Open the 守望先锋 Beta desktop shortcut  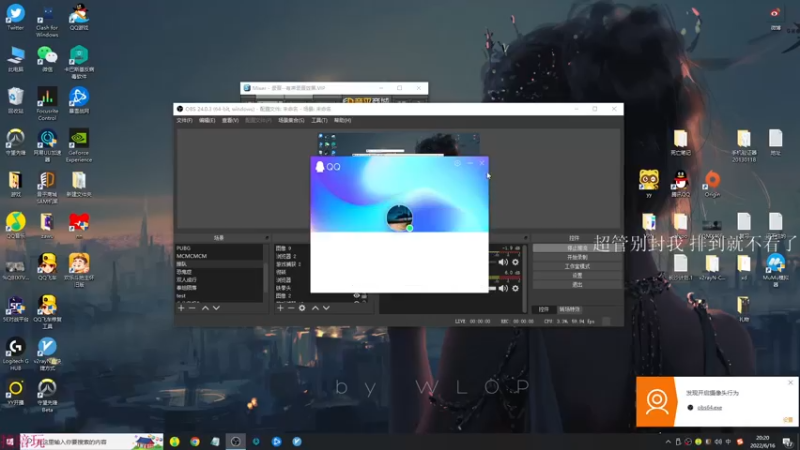(x=47, y=395)
